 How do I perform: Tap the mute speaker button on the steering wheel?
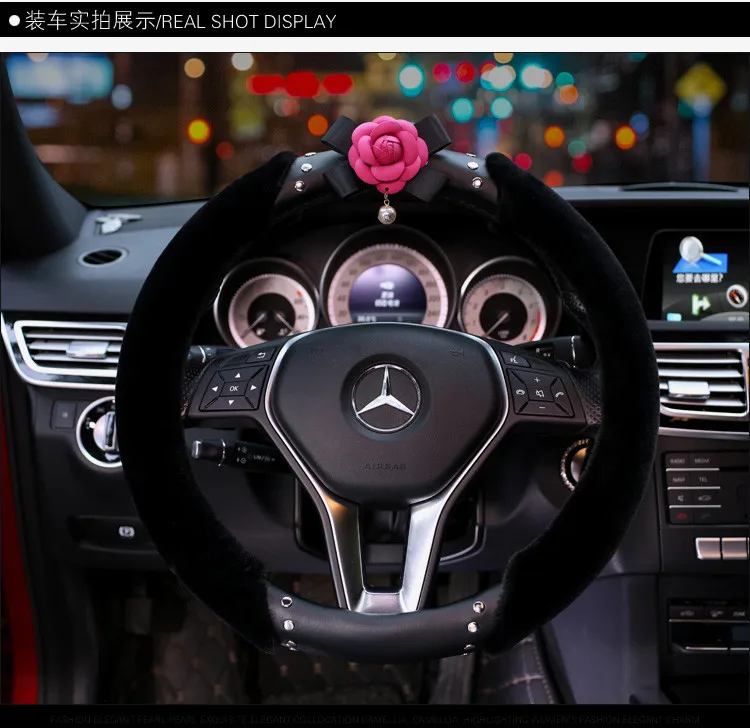pos(540,394)
